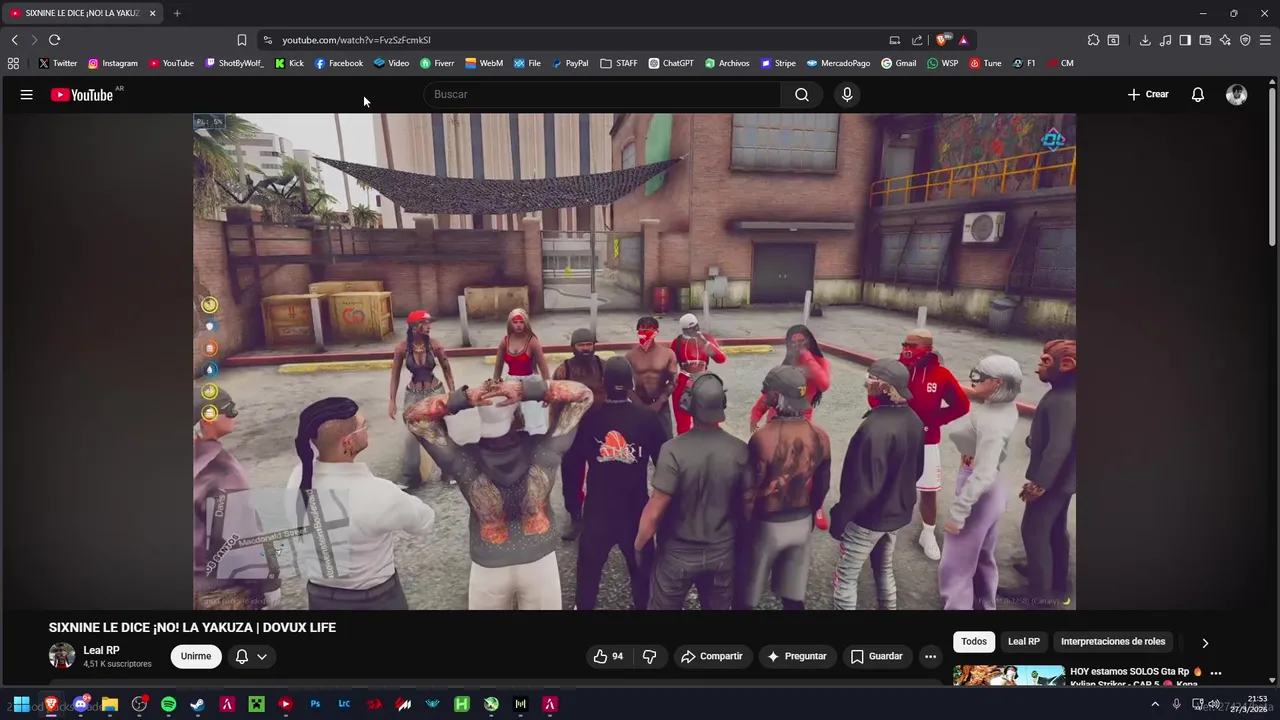Go to the YouTube home logo
Viewport: 1280px width, 720px height.
(82, 94)
